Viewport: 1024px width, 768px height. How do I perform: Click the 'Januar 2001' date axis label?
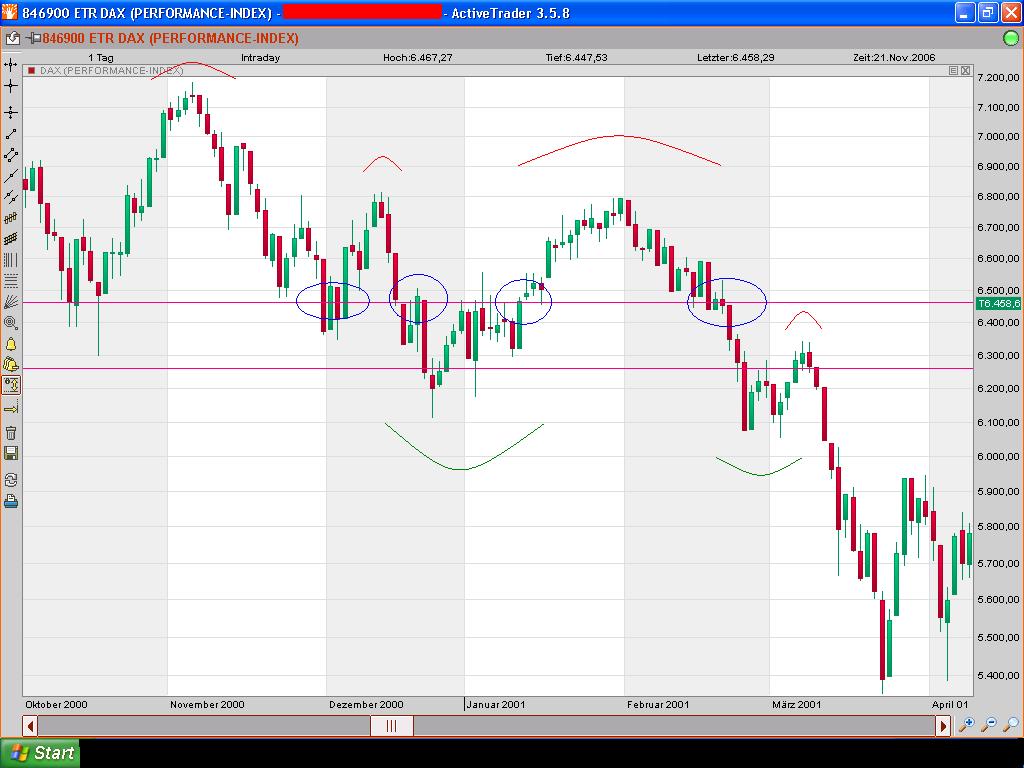click(x=496, y=705)
